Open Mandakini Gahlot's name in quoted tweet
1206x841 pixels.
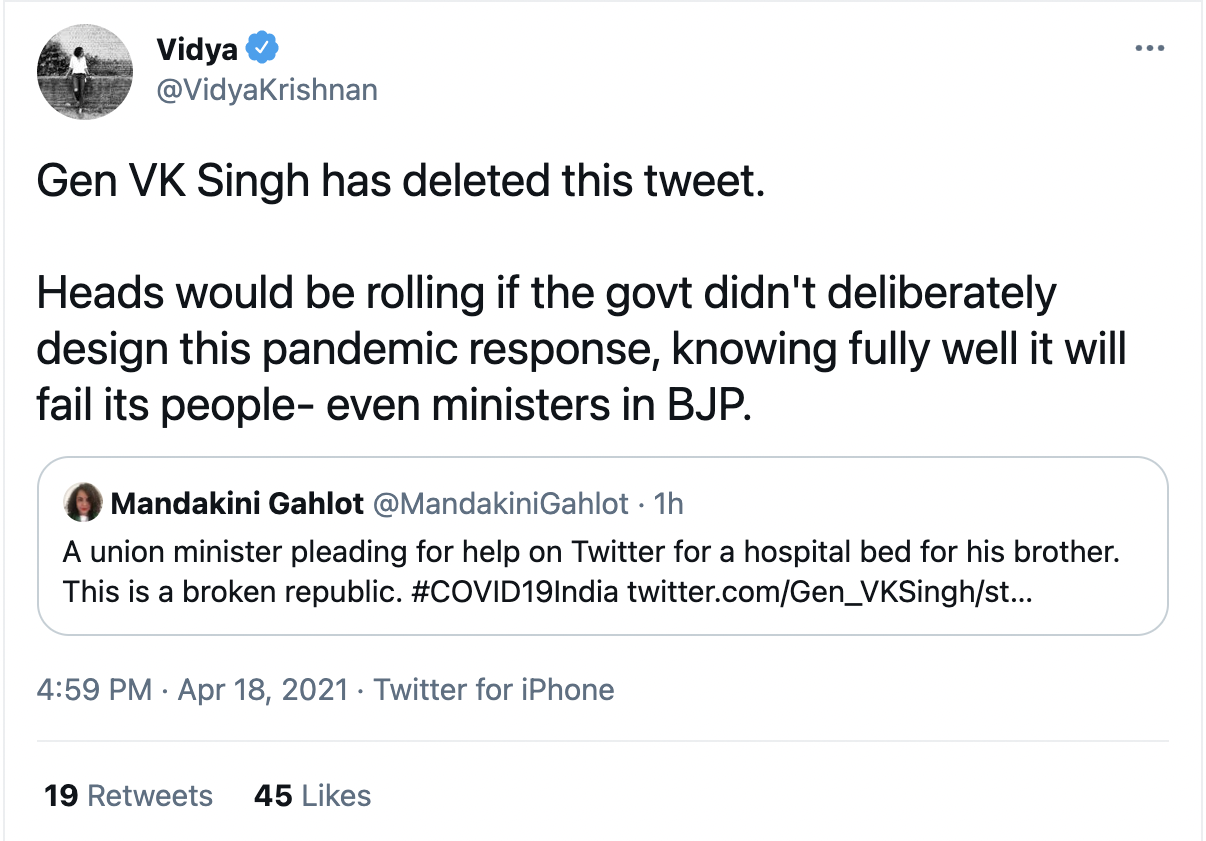(x=237, y=503)
